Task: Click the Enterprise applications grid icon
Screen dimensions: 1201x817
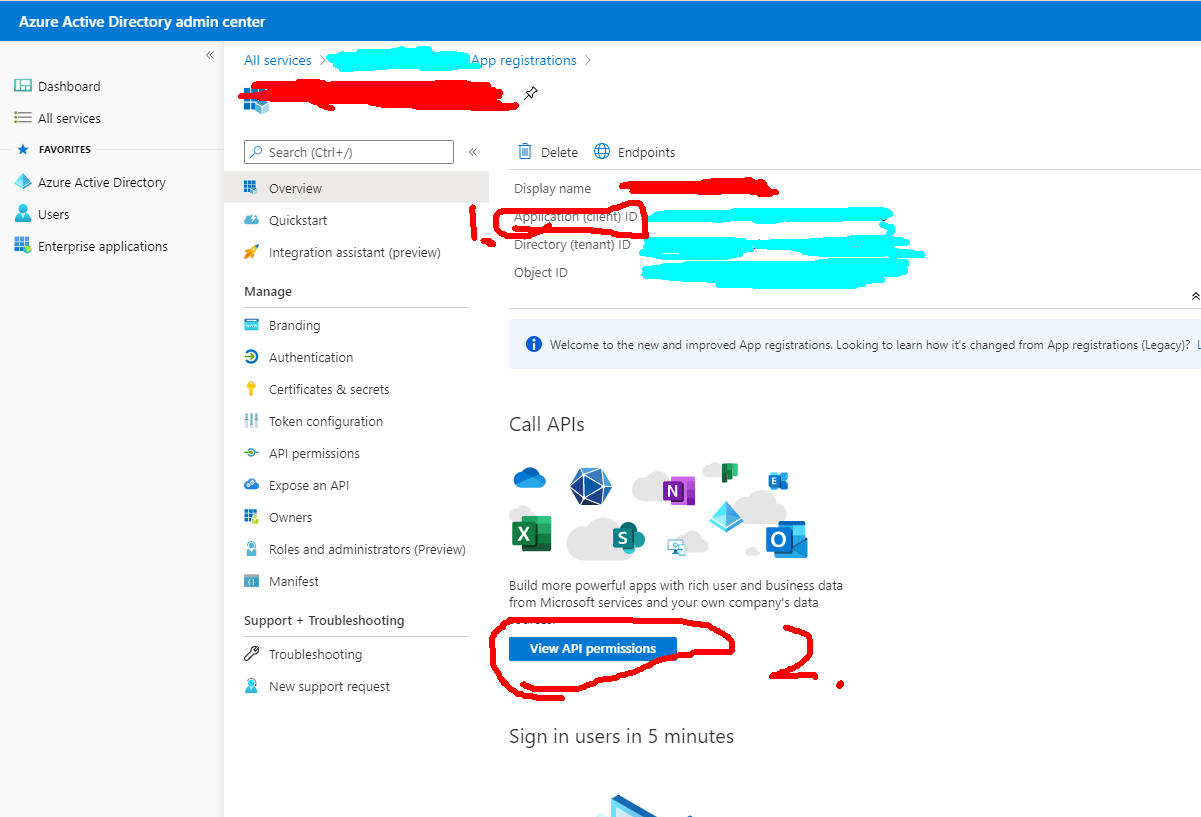Action: [x=22, y=246]
